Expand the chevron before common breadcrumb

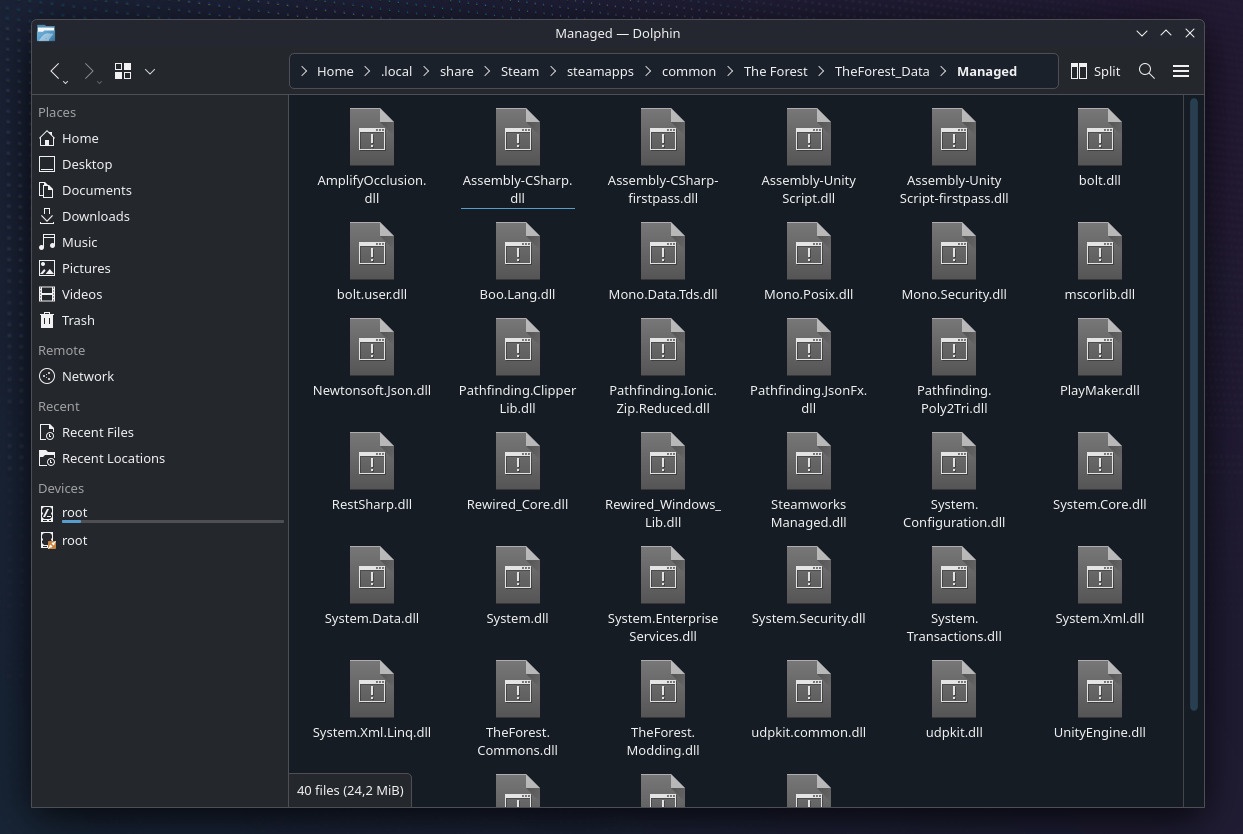pyautogui.click(x=648, y=71)
